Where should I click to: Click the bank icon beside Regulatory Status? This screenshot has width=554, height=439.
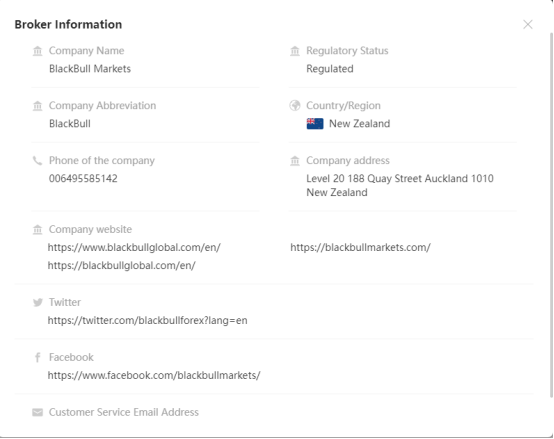click(295, 51)
